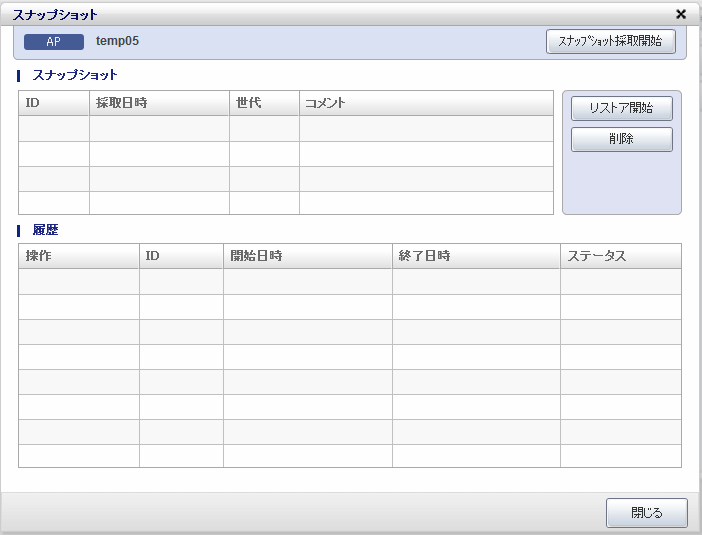Image resolution: width=702 pixels, height=535 pixels.
Task: Click the 世代 column header
Action: point(264,103)
